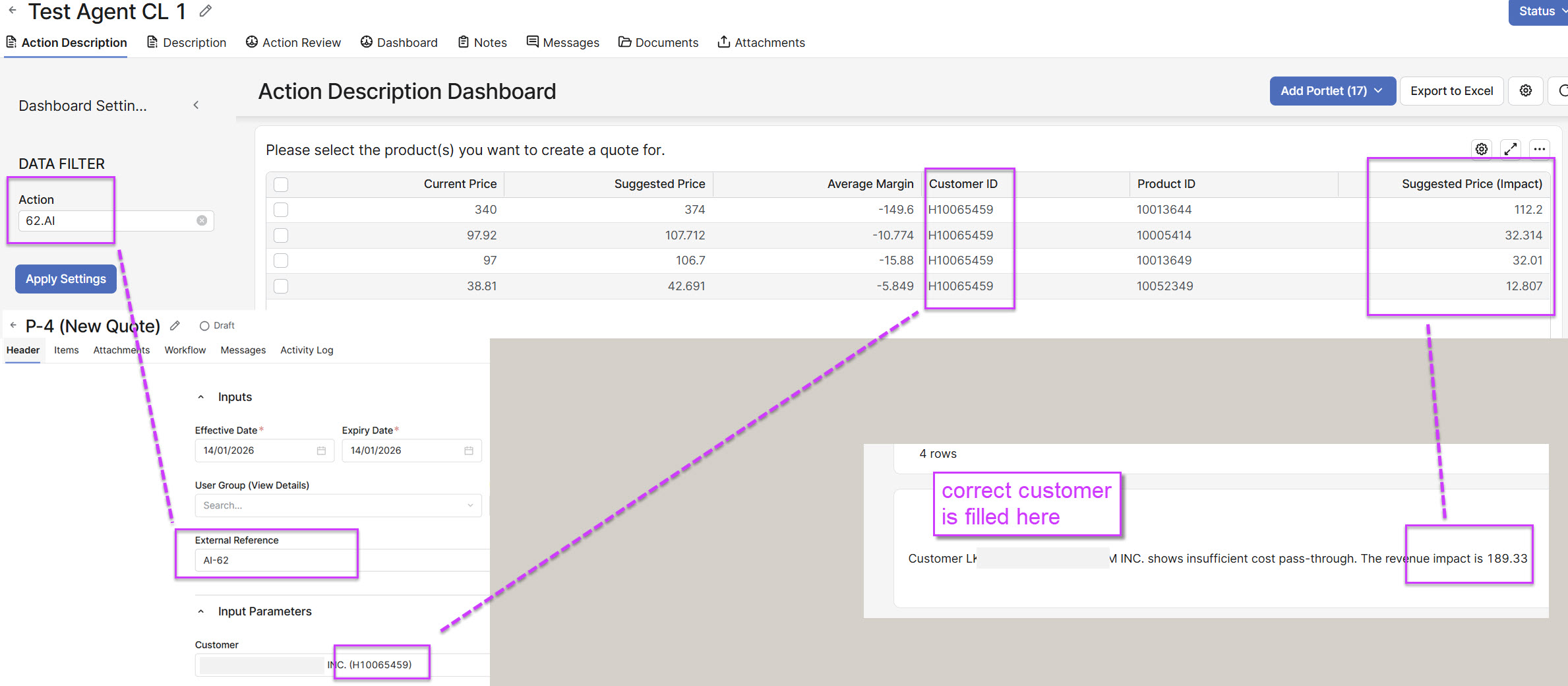Click the Apply Settings button
The height and width of the screenshot is (686, 1568).
[x=66, y=279]
